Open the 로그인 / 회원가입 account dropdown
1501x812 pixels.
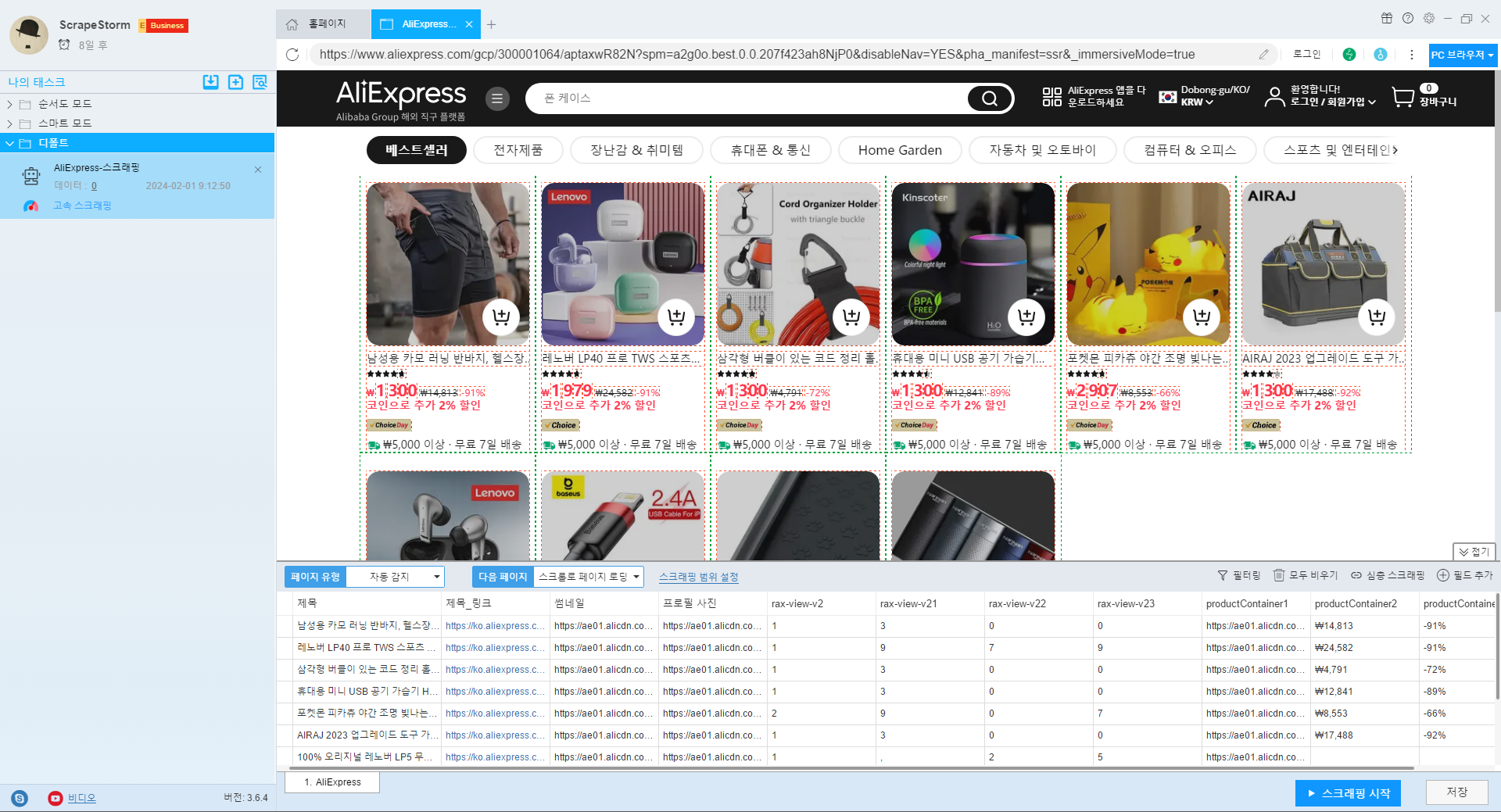1333,102
